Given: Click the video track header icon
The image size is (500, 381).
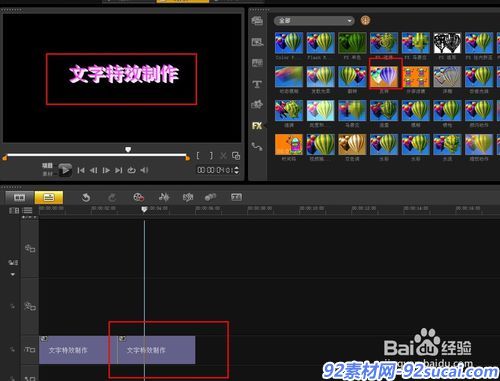Looking at the screenshot, I should coord(30,248).
